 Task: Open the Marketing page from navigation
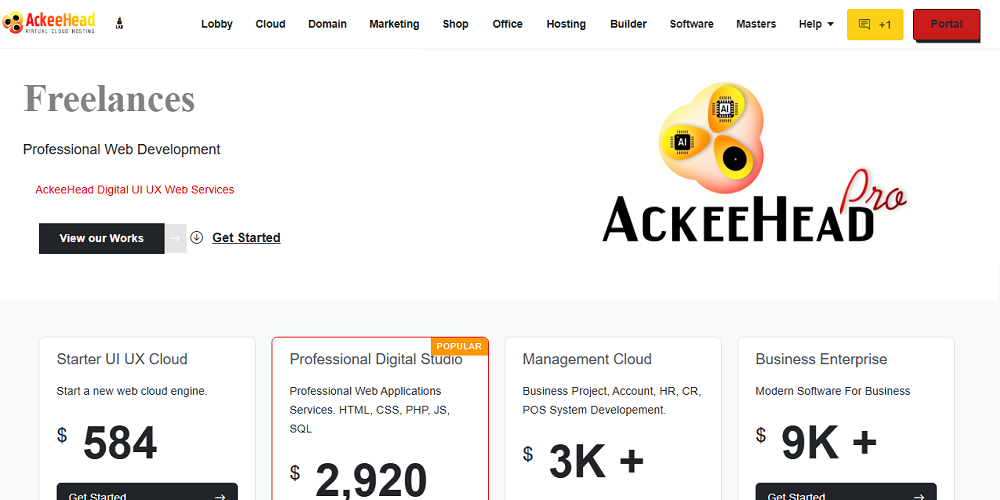[394, 24]
